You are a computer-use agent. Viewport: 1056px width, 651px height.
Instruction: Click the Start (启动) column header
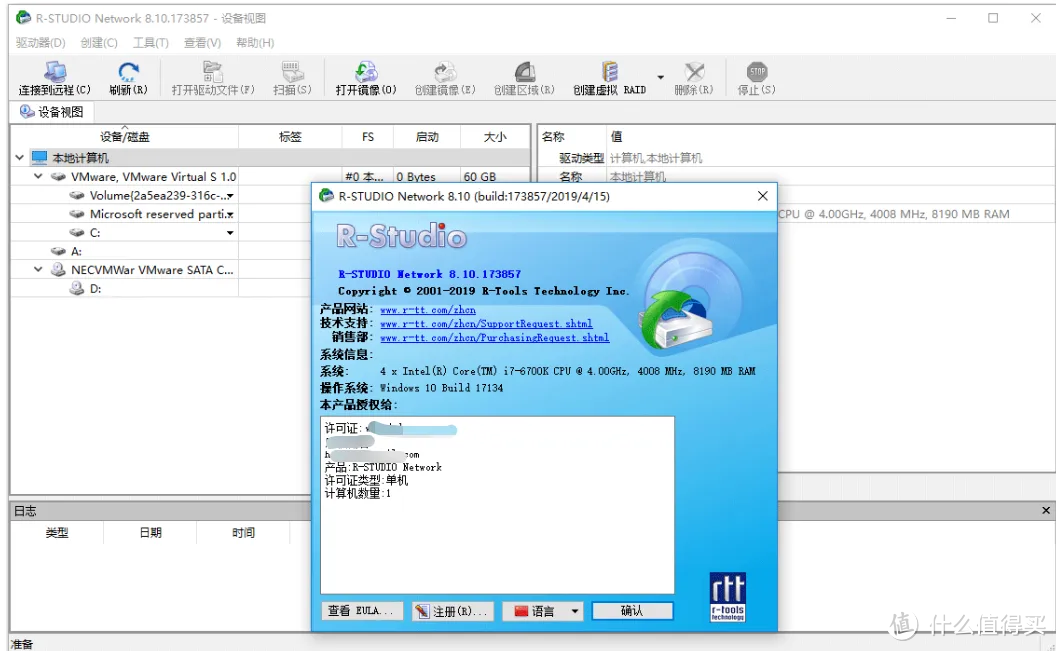tap(427, 137)
